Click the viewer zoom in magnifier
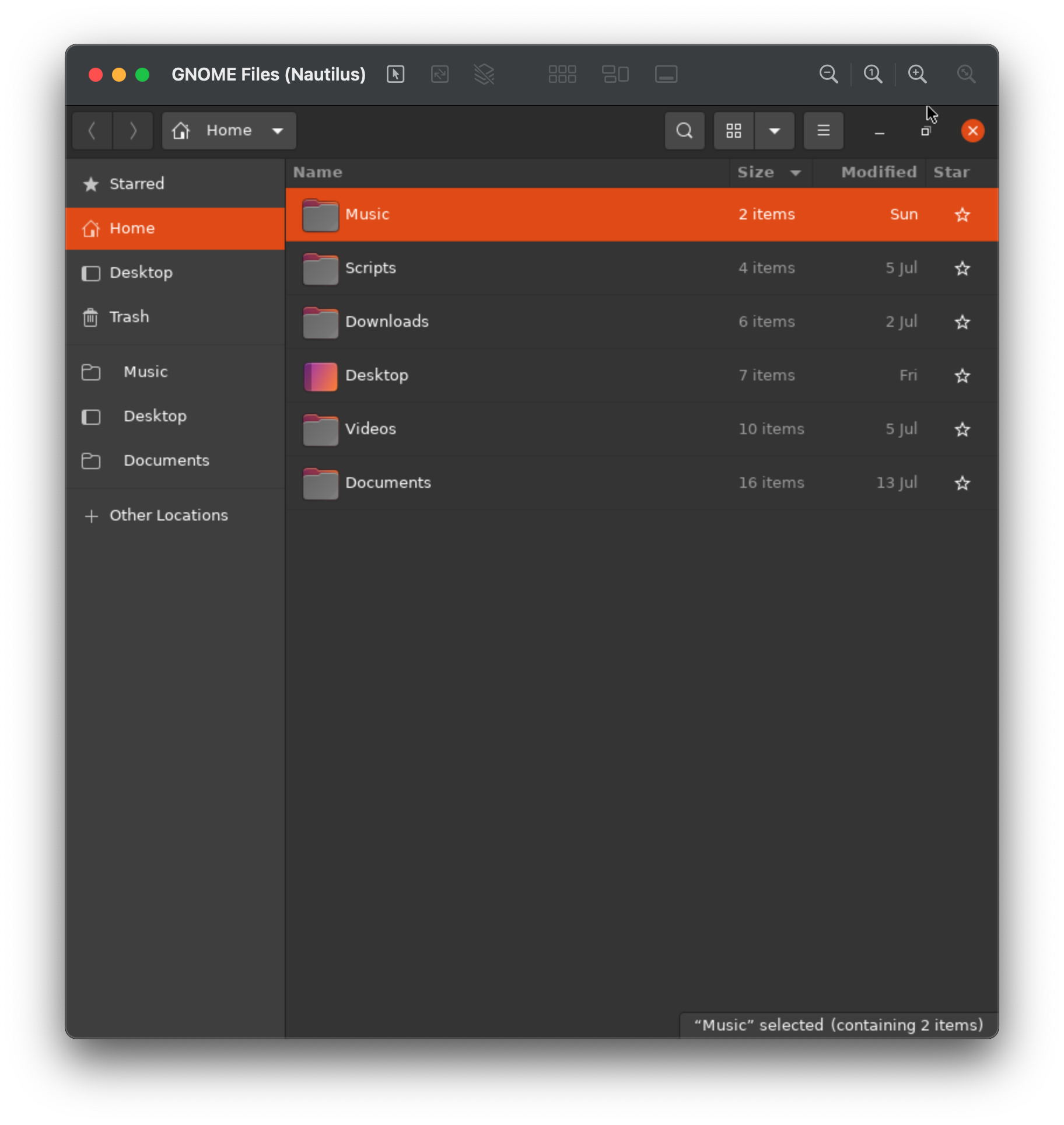Viewport: 1064px width, 1125px height. [x=917, y=74]
